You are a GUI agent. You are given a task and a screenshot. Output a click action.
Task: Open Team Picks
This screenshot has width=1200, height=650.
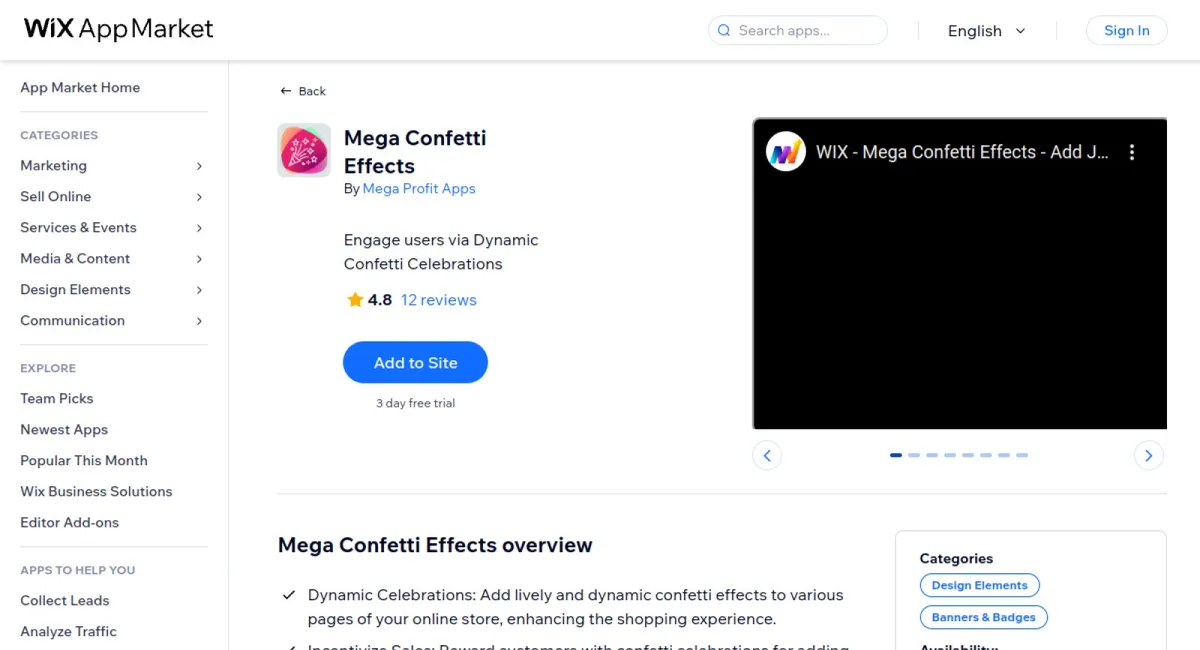(x=56, y=399)
